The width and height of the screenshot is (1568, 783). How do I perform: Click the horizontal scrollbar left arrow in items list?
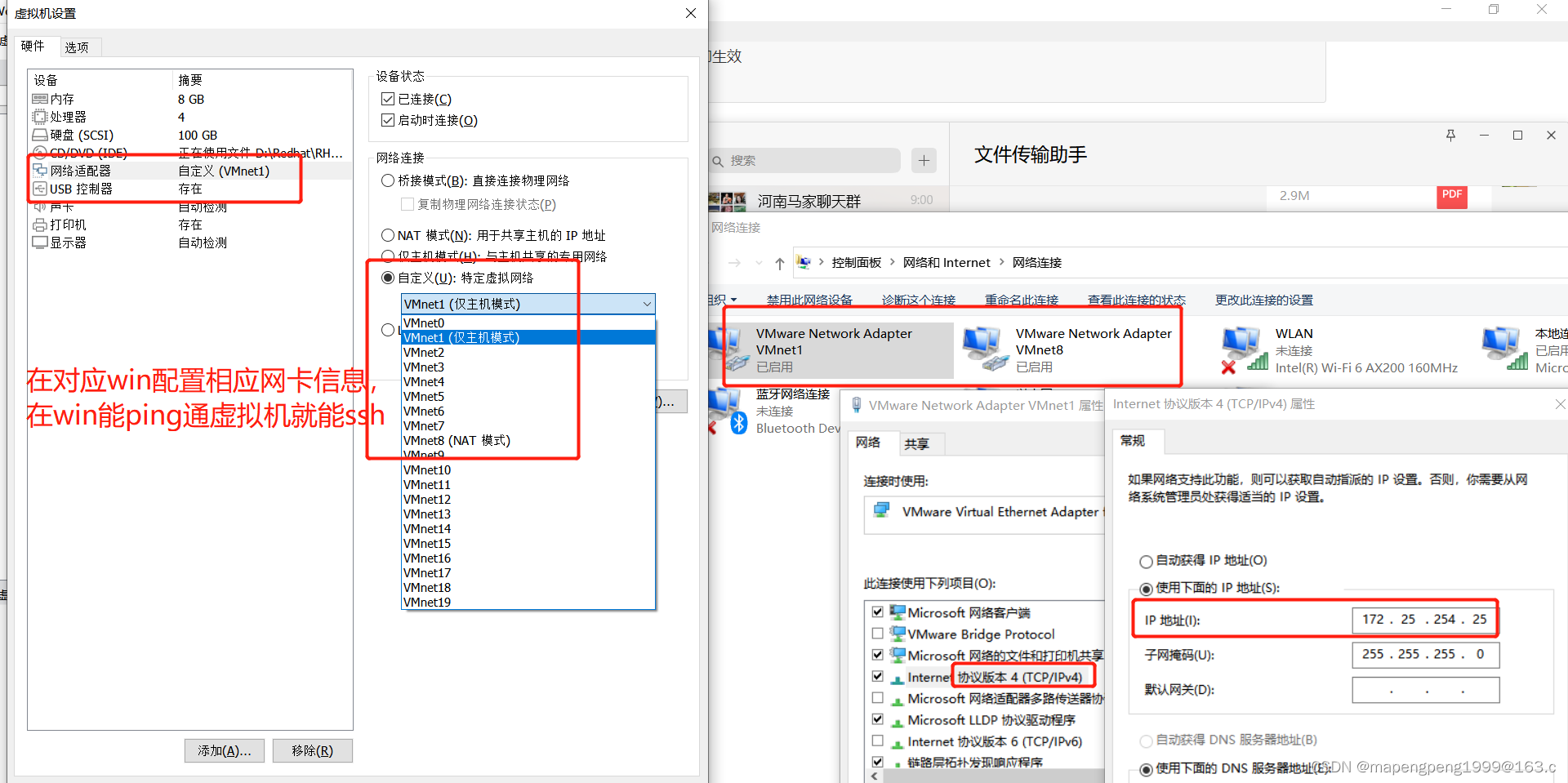click(x=875, y=776)
